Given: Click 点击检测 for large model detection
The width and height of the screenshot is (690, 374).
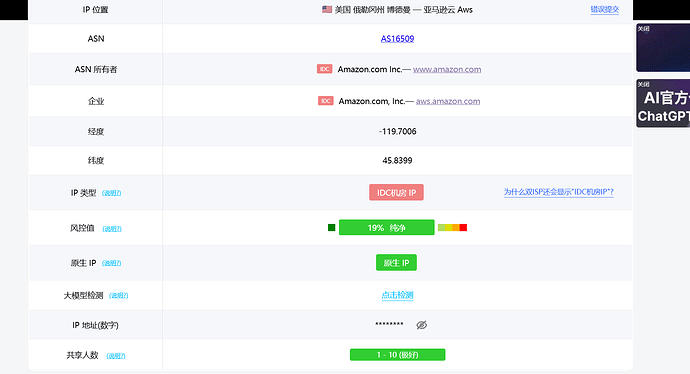Looking at the screenshot, I should point(397,295).
